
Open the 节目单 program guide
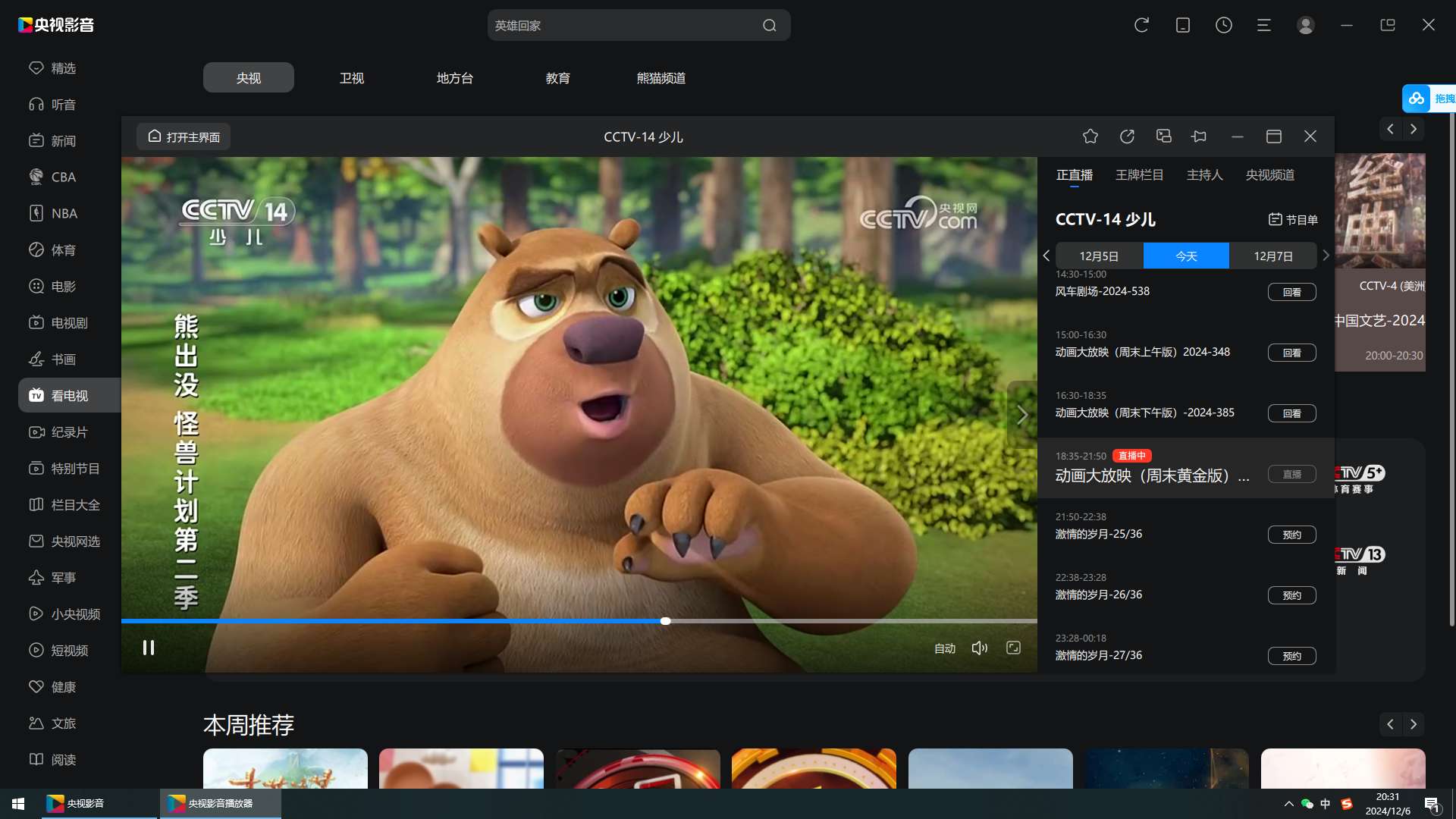click(x=1293, y=219)
